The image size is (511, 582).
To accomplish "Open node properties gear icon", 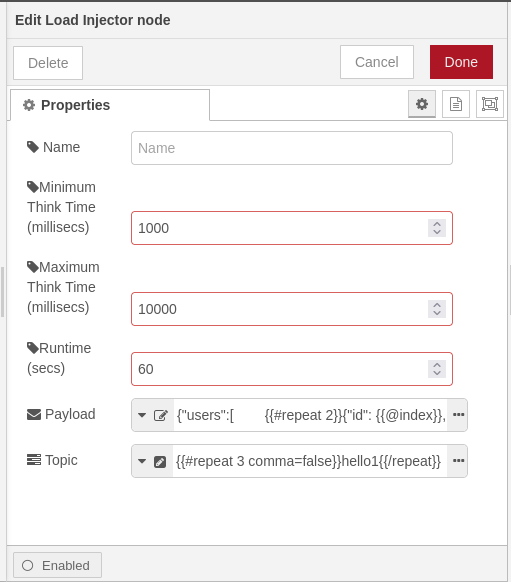I will click(x=422, y=104).
